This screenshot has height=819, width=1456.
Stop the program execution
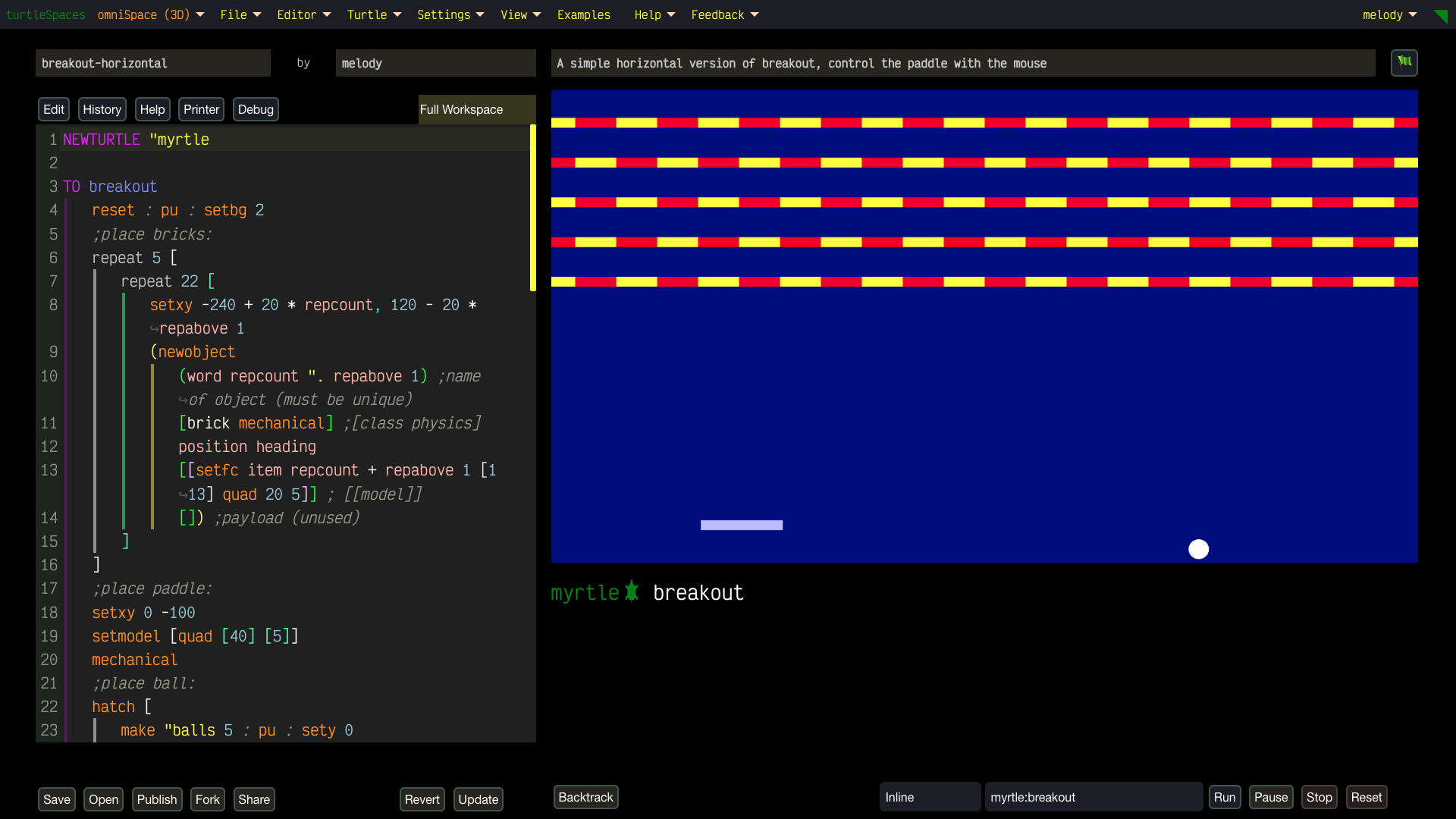[1319, 797]
